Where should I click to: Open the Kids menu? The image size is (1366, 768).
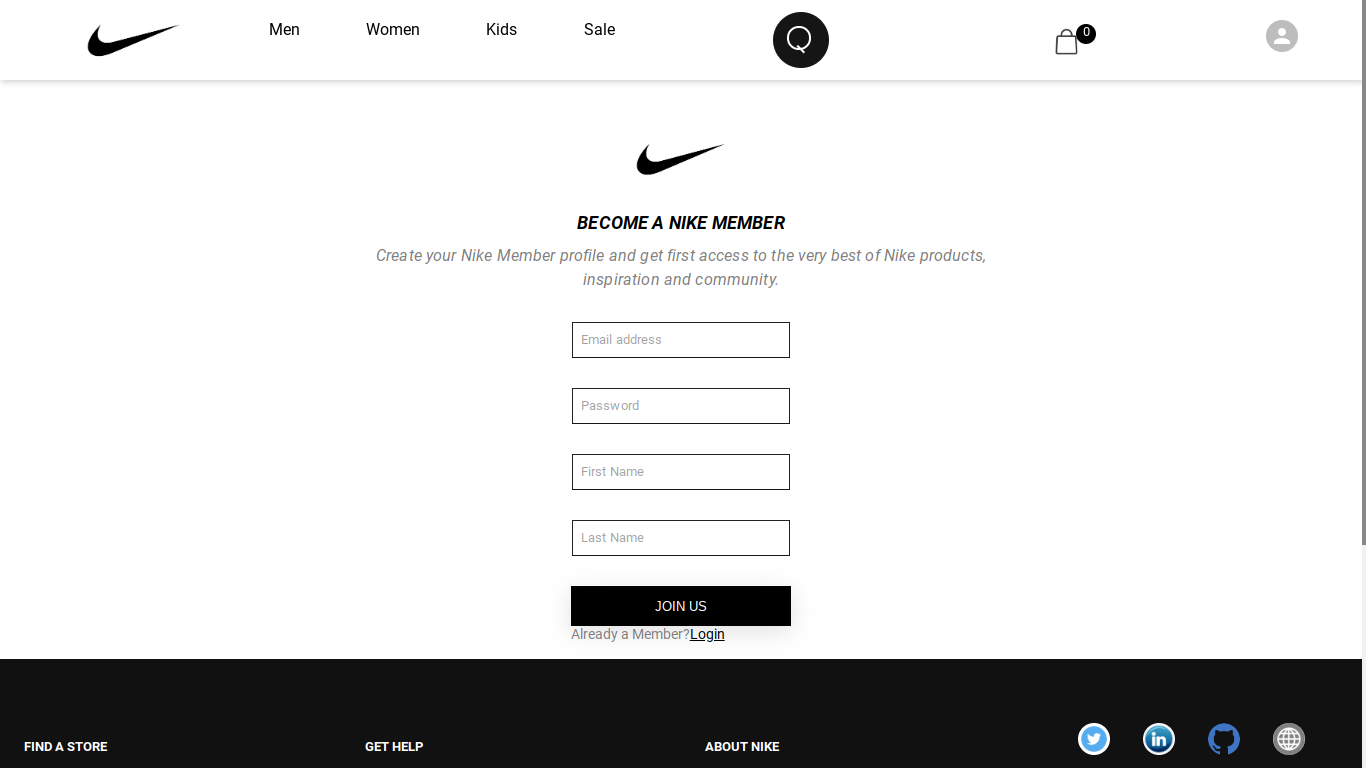tap(501, 30)
